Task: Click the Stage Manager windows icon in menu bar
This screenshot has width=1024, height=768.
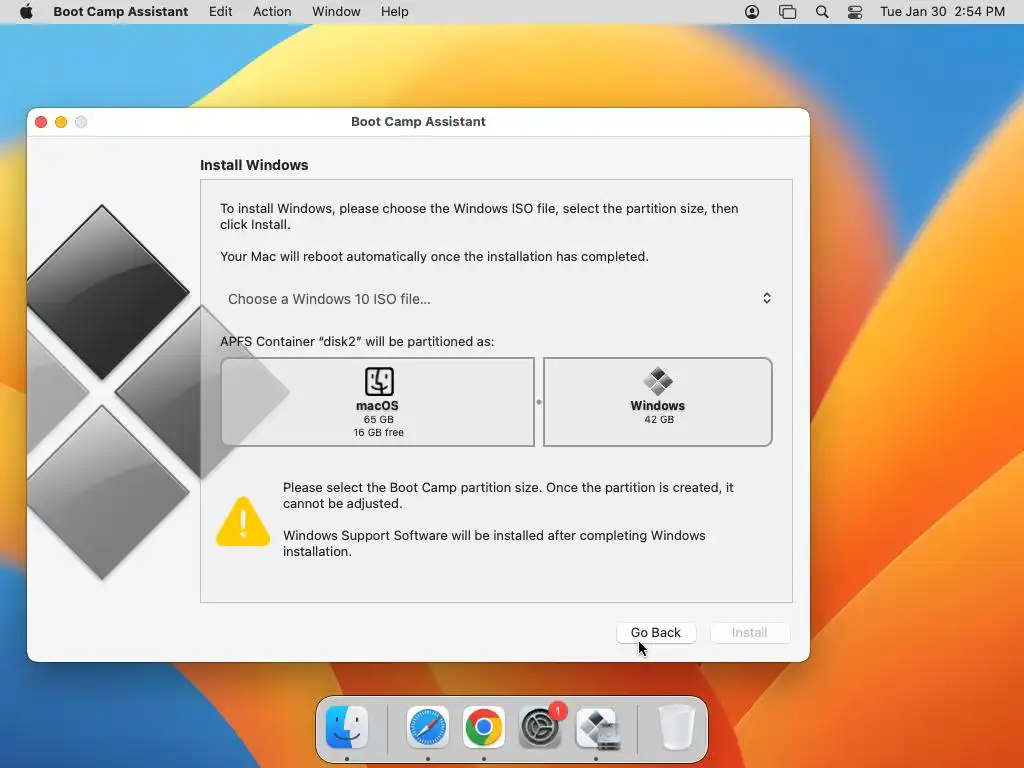Action: 788,12
